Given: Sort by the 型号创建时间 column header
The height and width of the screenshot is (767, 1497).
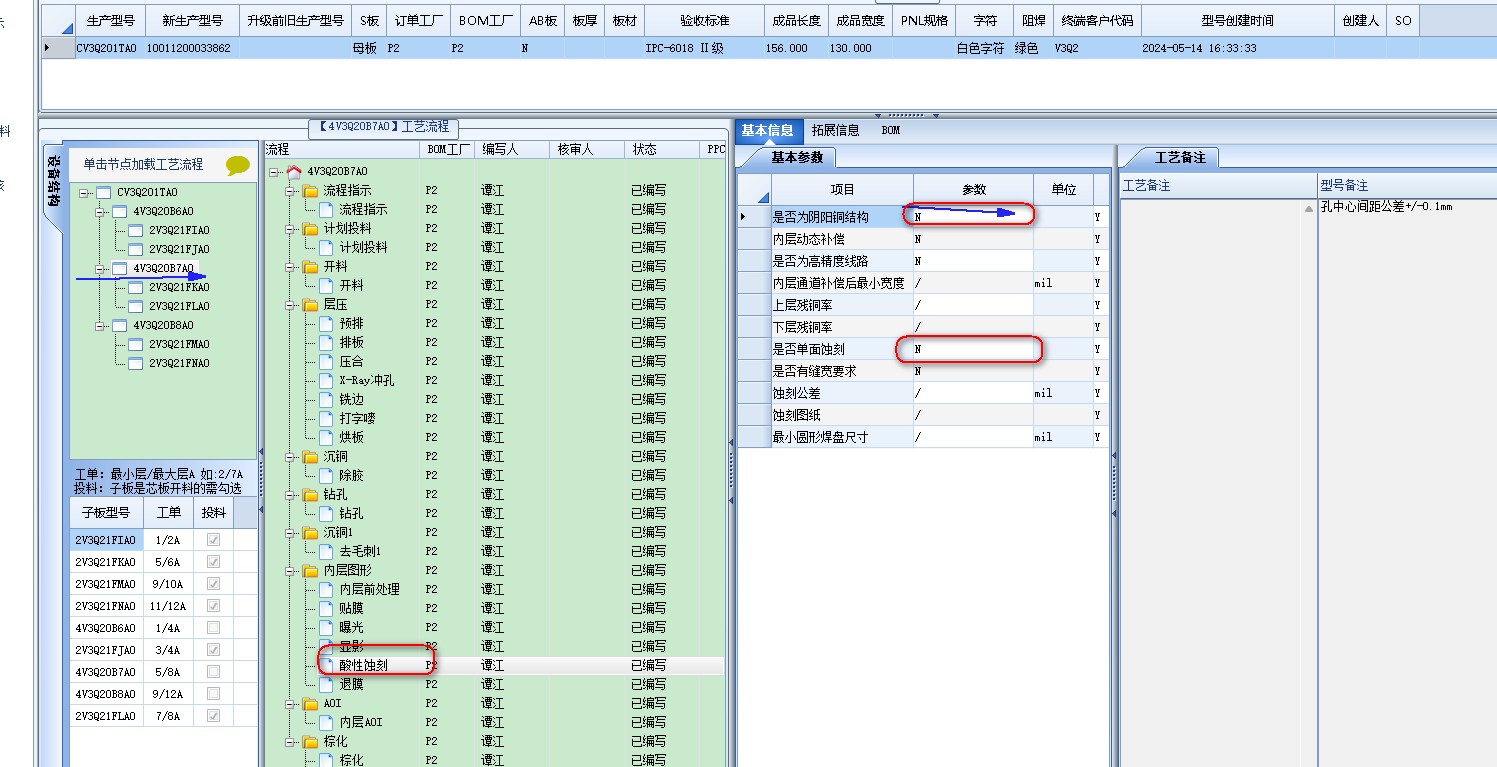Looking at the screenshot, I should [1237, 20].
